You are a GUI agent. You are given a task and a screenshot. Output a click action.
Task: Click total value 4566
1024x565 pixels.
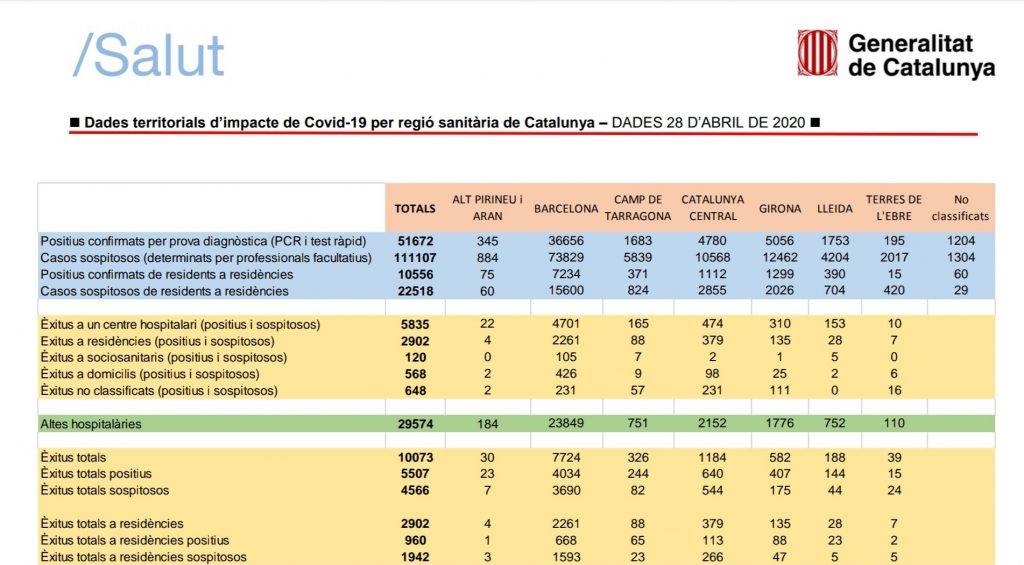(415, 491)
